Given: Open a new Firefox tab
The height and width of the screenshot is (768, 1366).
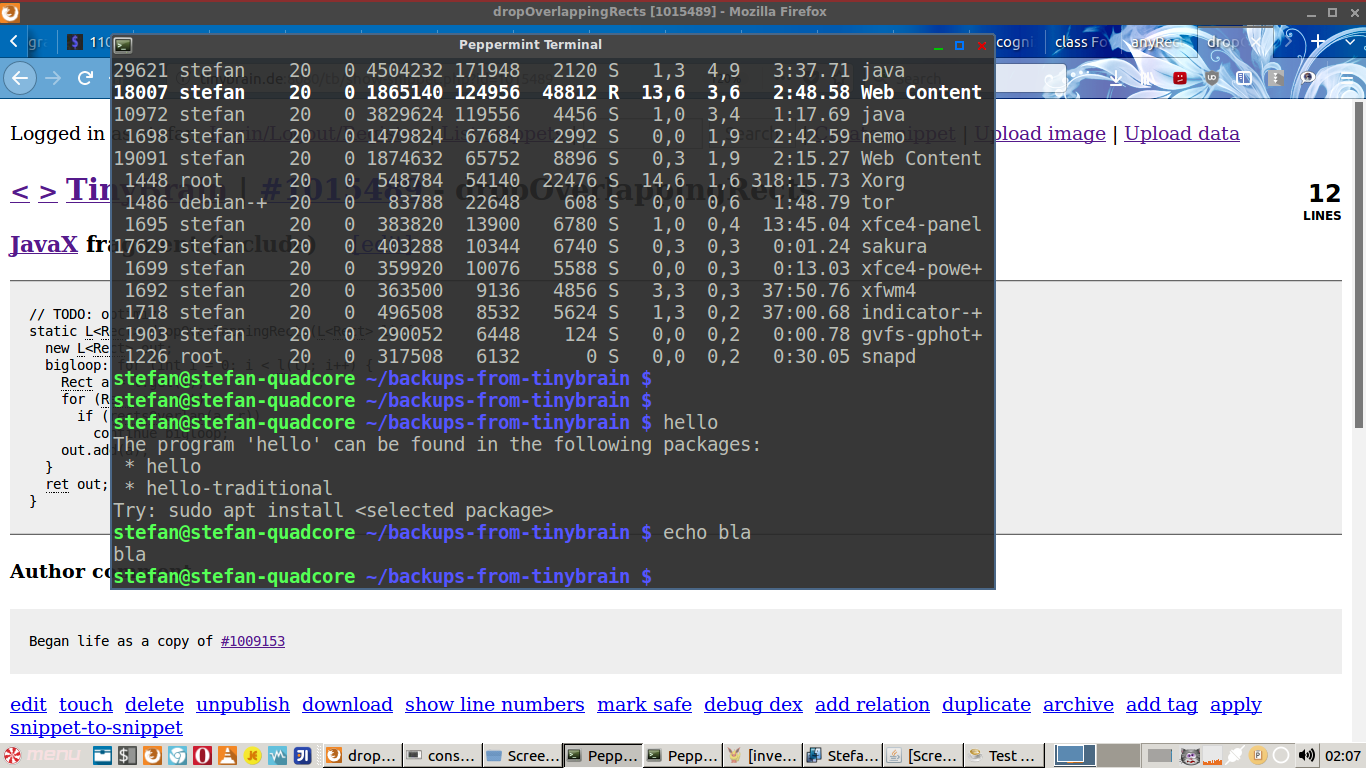Looking at the screenshot, I should coord(1318,42).
